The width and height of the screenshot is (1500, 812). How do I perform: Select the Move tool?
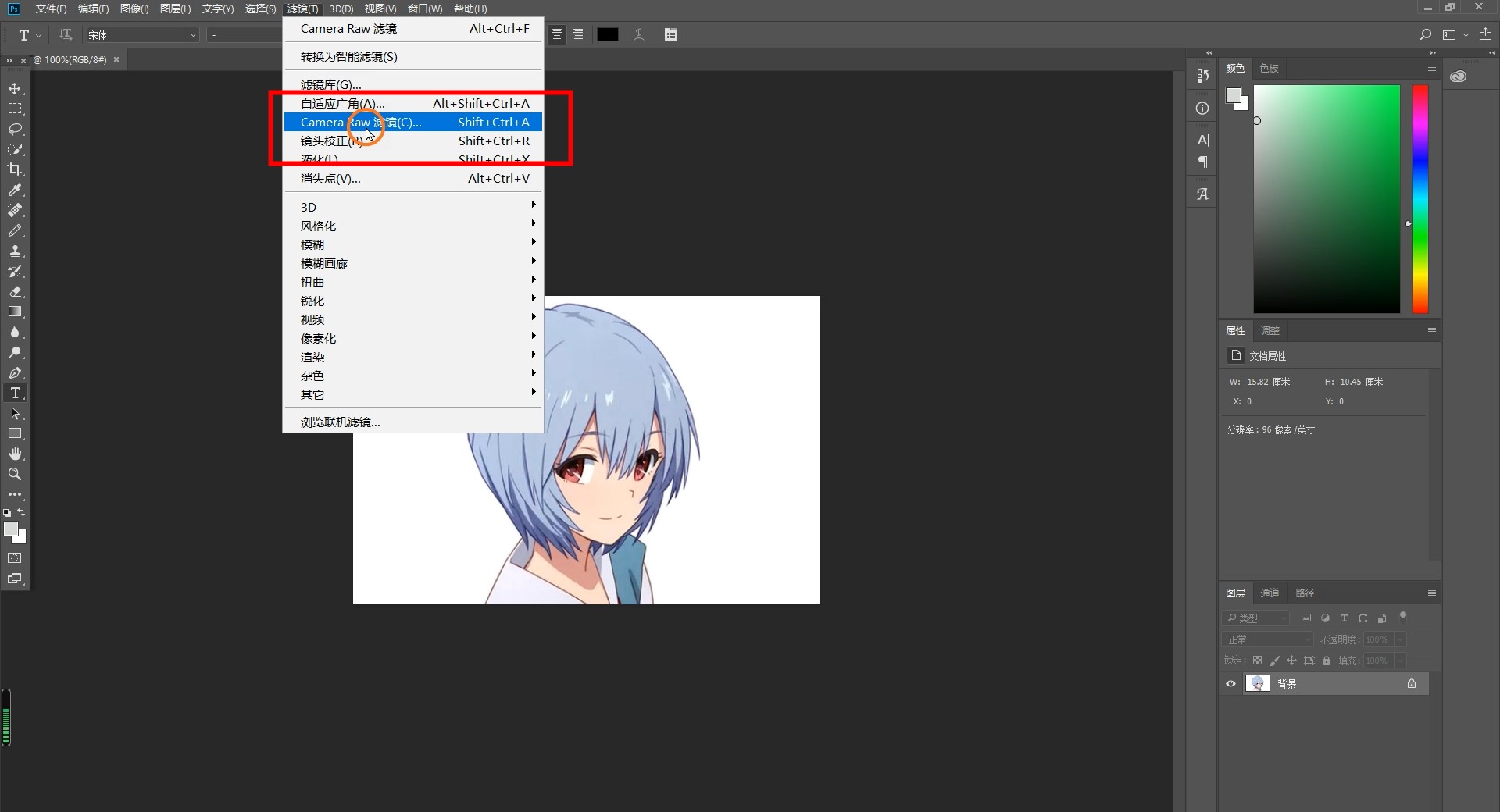tap(15, 88)
